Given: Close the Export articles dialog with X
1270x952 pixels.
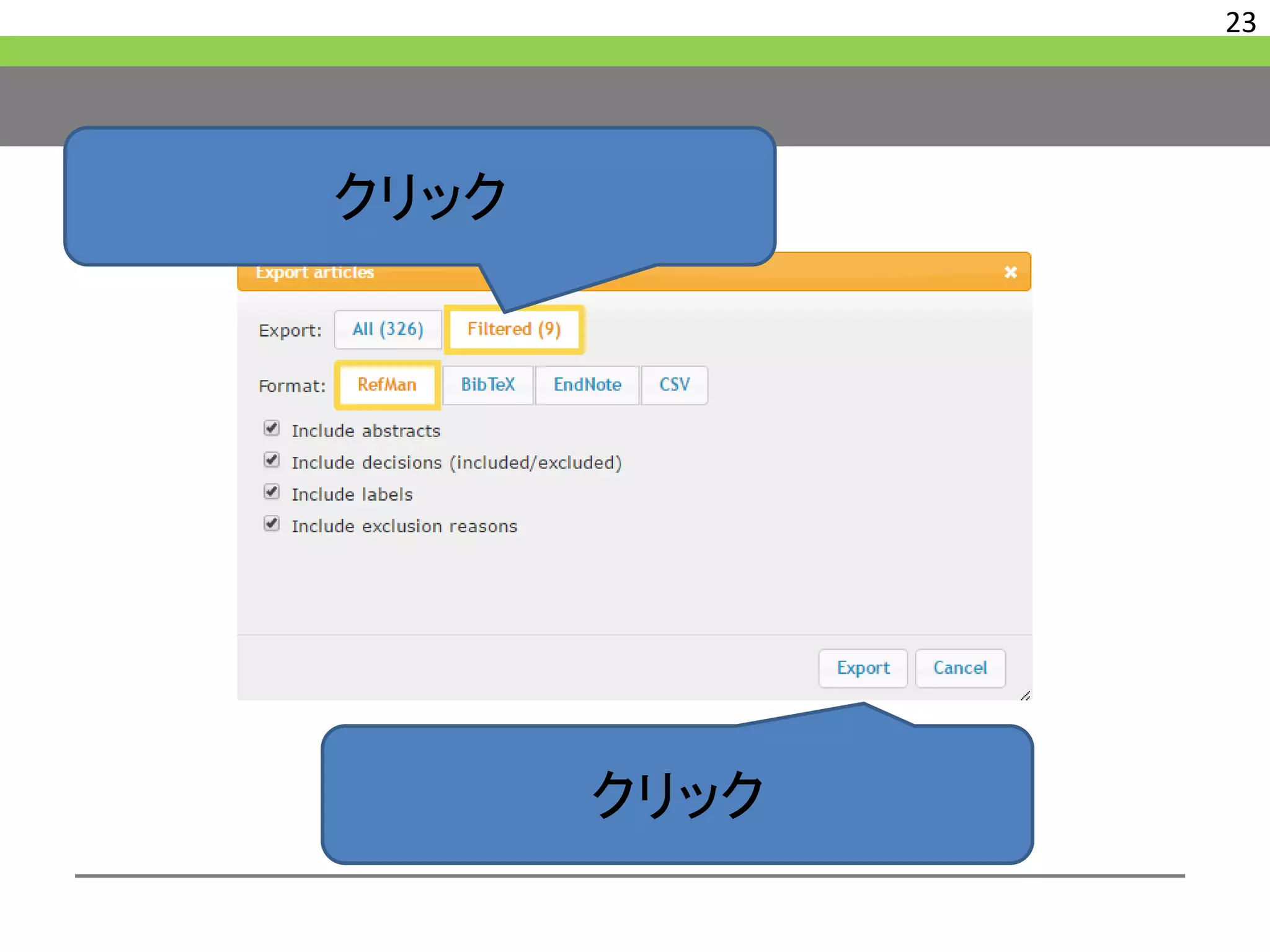Looking at the screenshot, I should tap(1010, 272).
